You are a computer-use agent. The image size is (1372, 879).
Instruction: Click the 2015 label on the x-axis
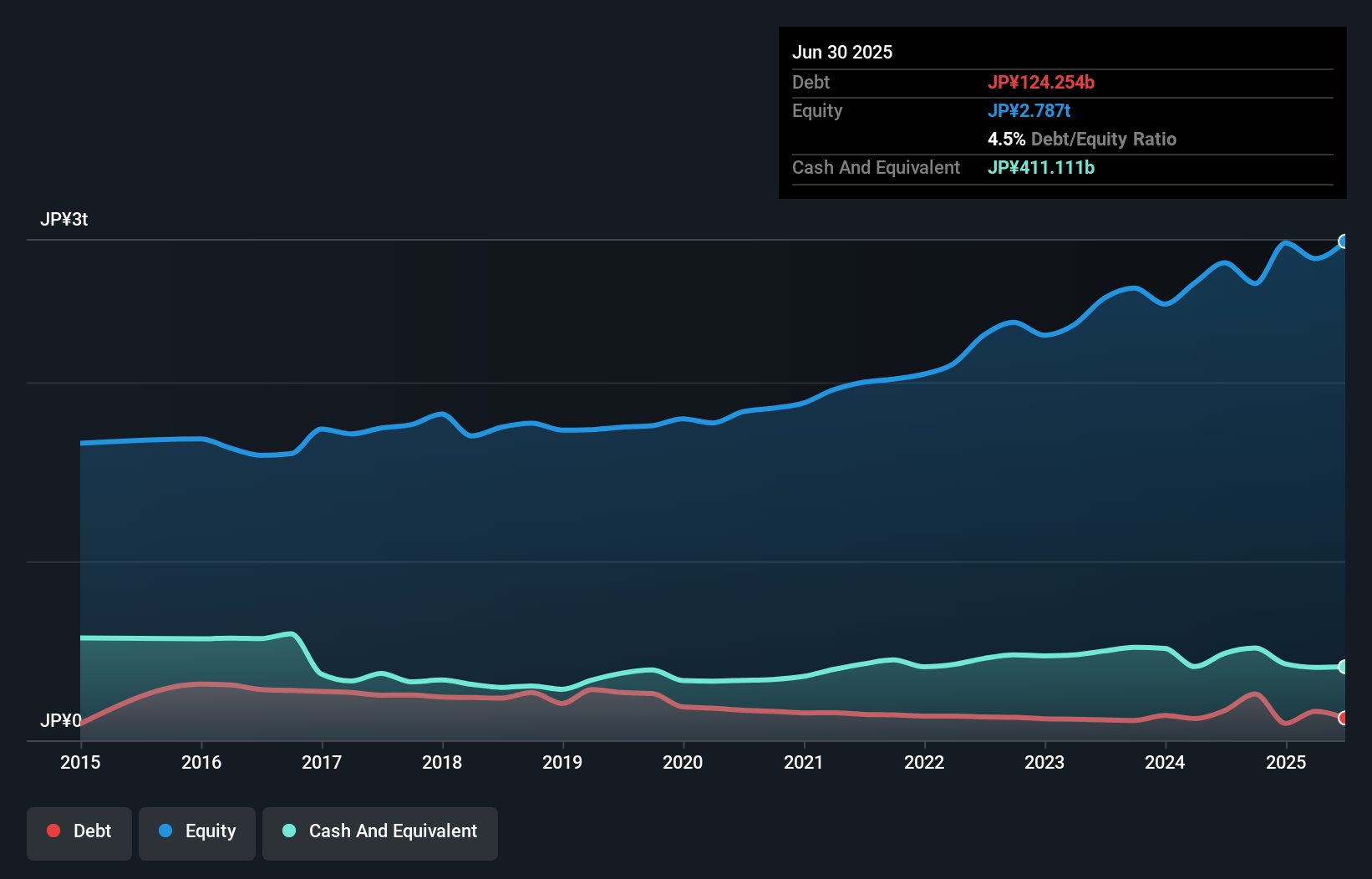[80, 762]
